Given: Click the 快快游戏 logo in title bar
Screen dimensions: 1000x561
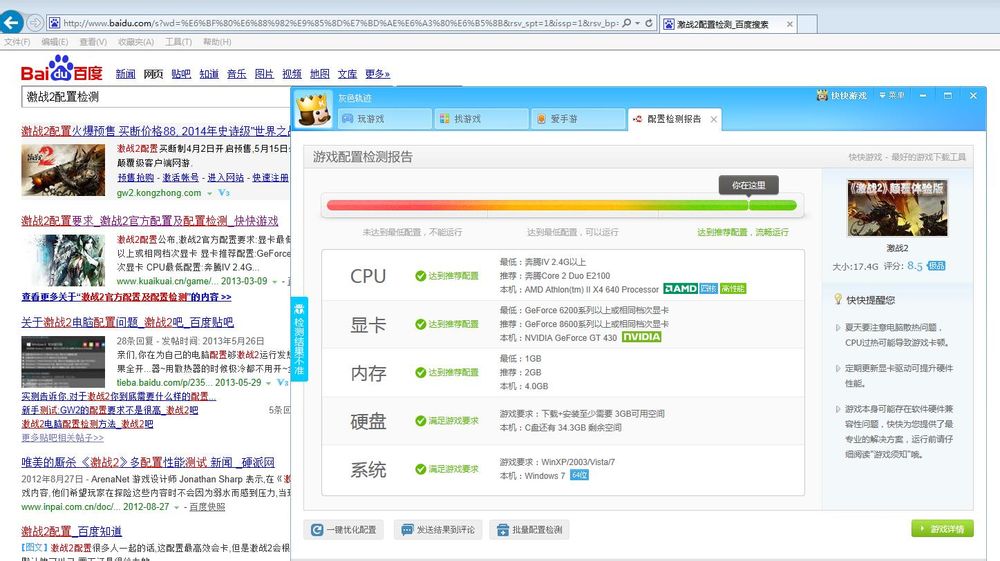Looking at the screenshot, I should coord(841,96).
